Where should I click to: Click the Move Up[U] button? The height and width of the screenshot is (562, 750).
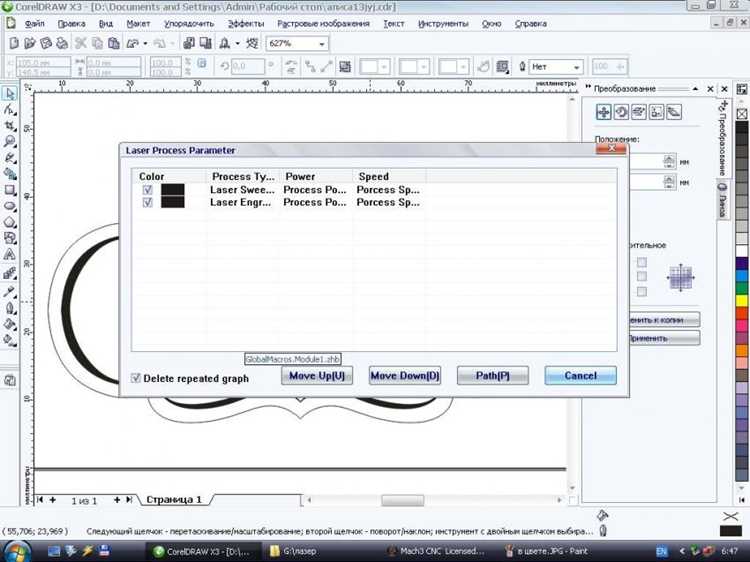click(317, 375)
